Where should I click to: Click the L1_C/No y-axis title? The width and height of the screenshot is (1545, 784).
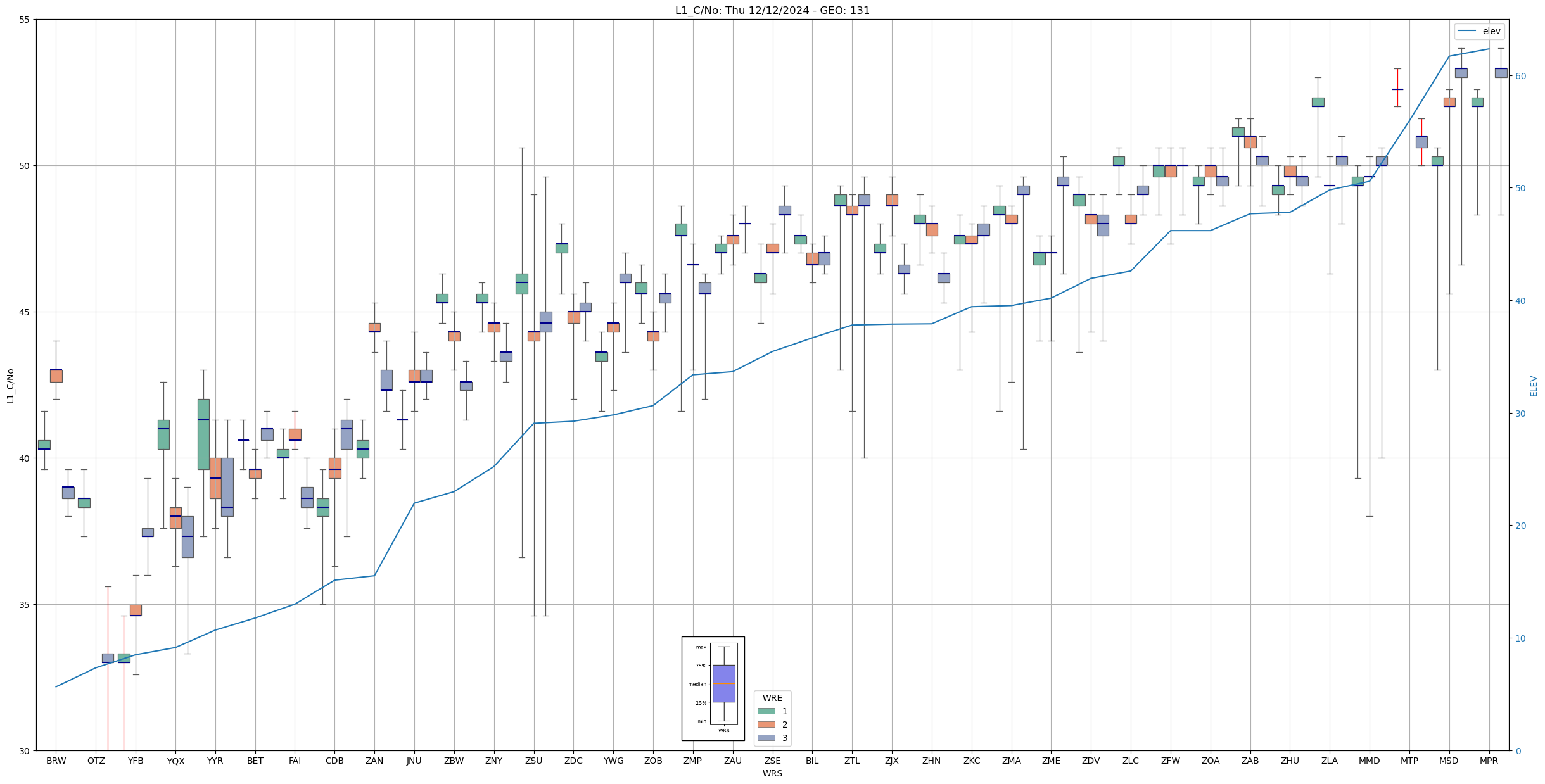click(x=10, y=386)
